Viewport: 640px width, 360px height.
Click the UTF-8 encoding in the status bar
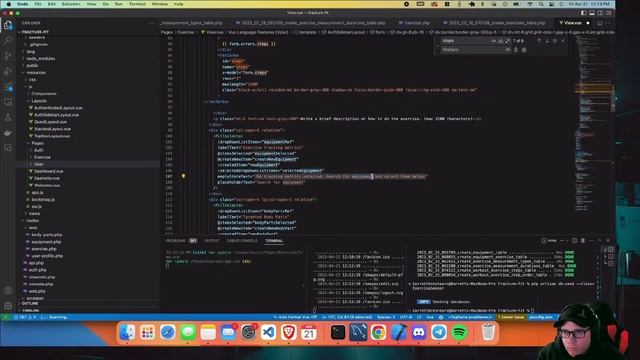tap(406, 317)
